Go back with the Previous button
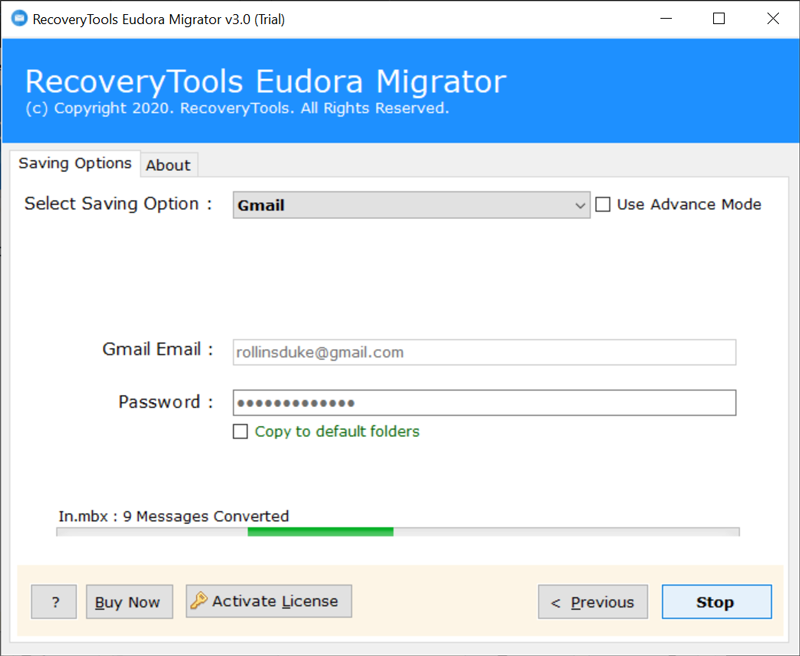800x656 pixels. click(x=593, y=602)
